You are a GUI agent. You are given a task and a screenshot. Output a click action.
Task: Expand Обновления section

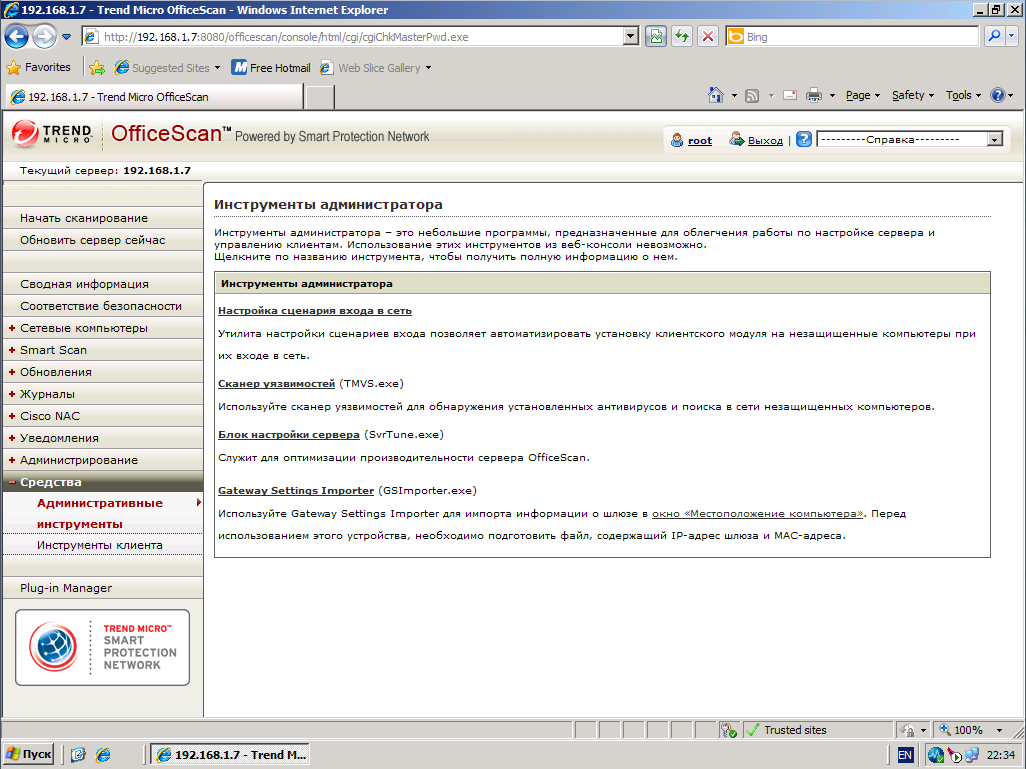[103, 372]
